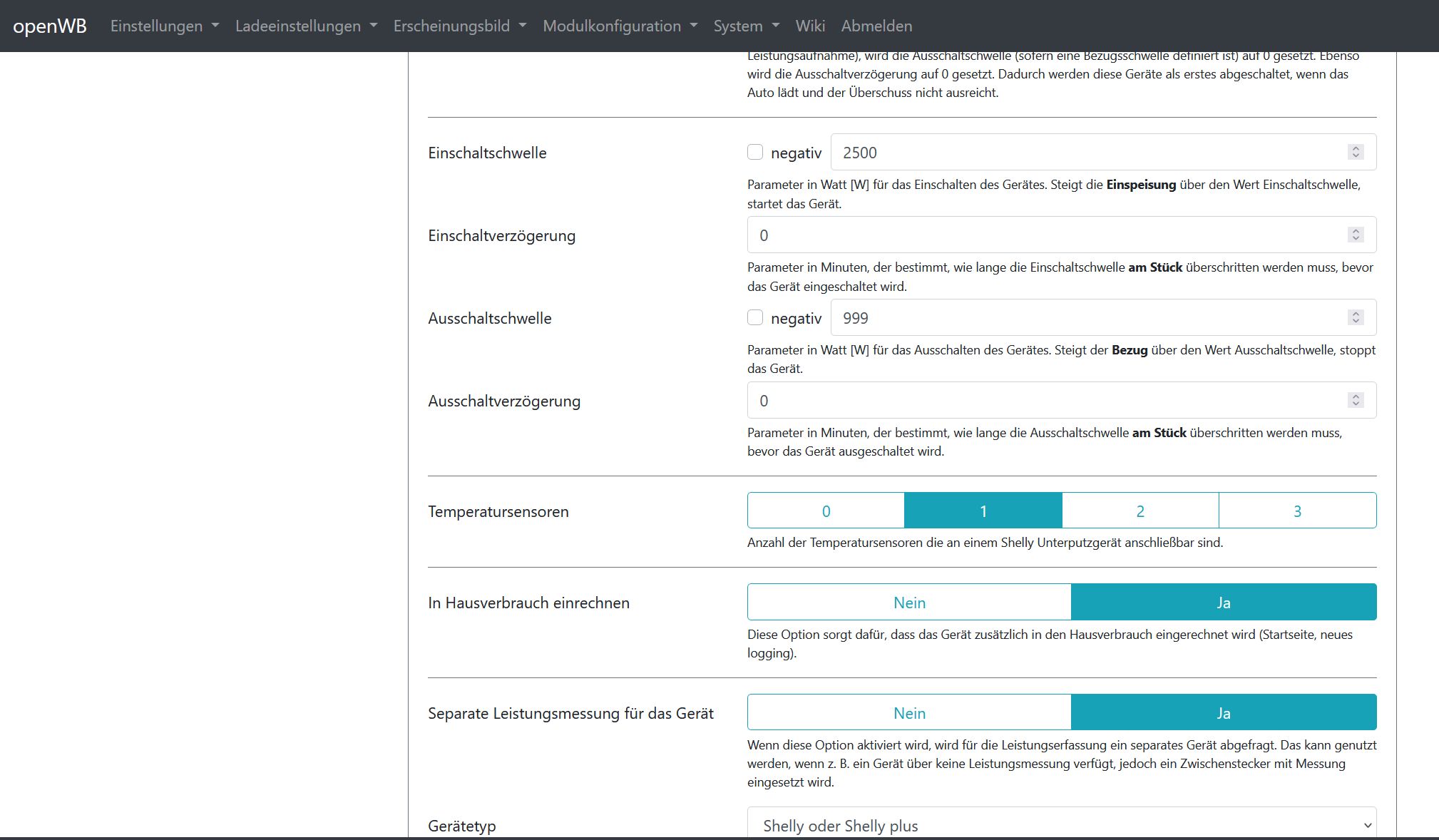1439x840 pixels.
Task: Open the Gerätetyp dropdown
Action: click(x=1061, y=825)
